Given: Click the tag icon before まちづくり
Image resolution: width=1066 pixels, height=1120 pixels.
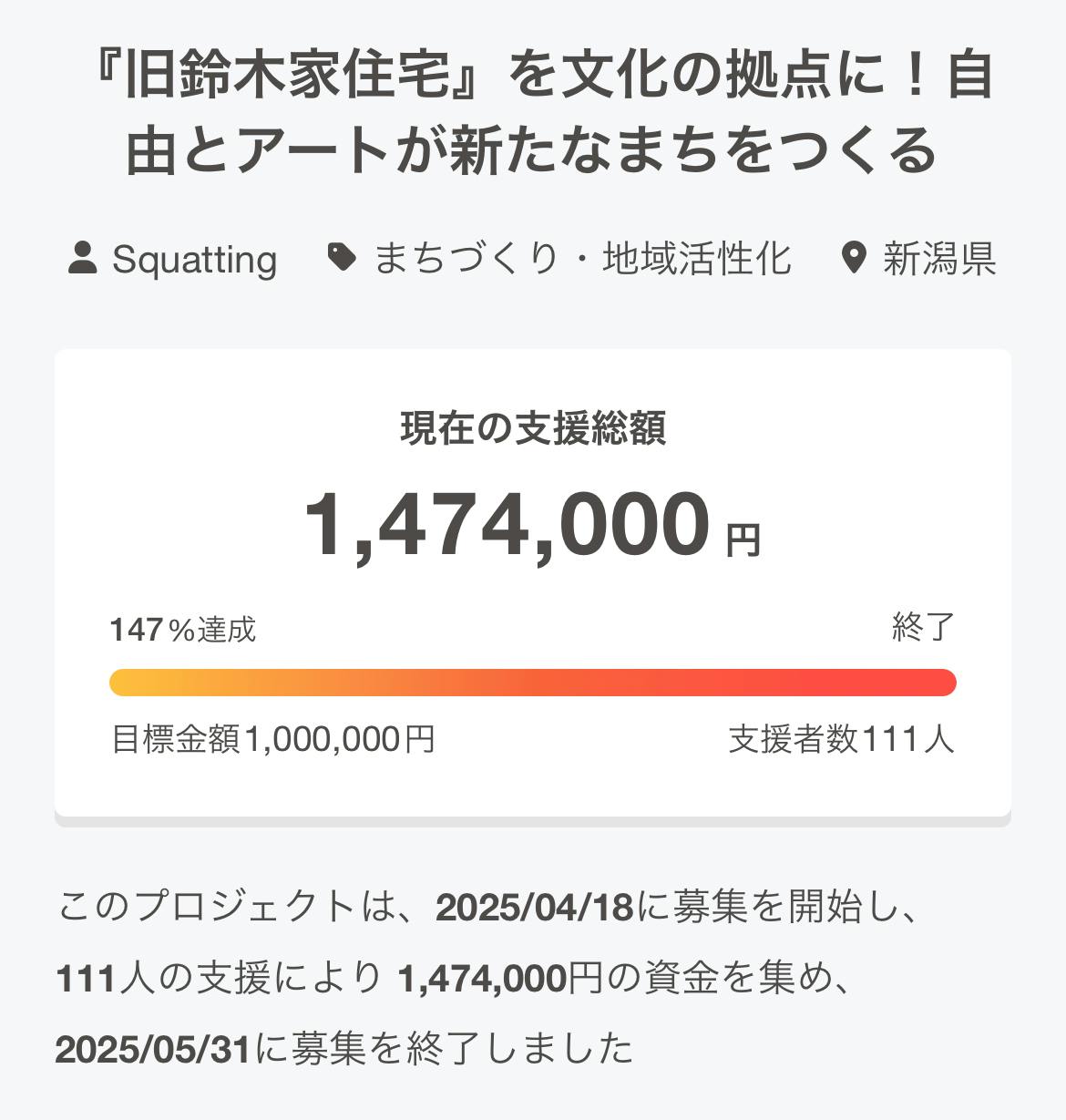Looking at the screenshot, I should point(342,259).
